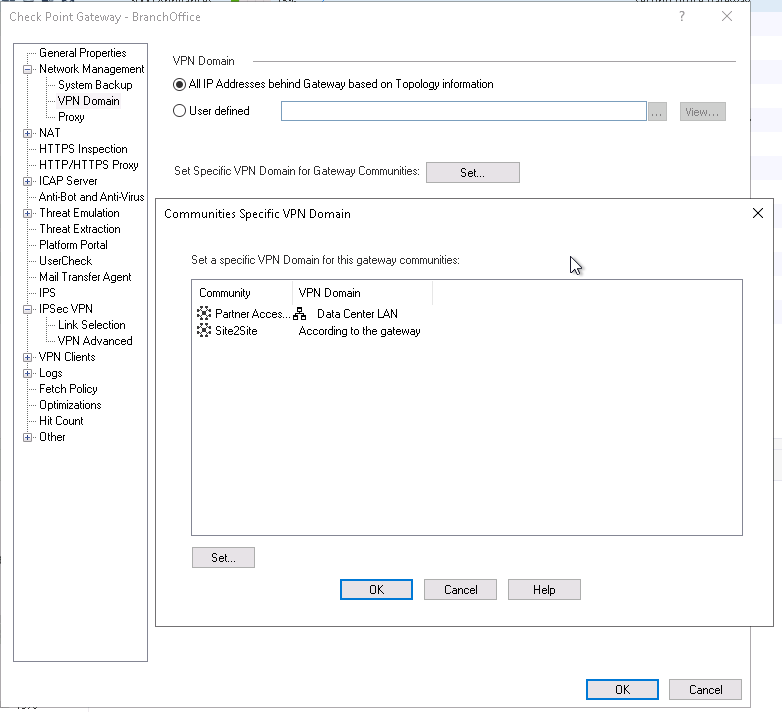Select IPS in the tree
This screenshot has height=712, width=782.
(x=47, y=293)
